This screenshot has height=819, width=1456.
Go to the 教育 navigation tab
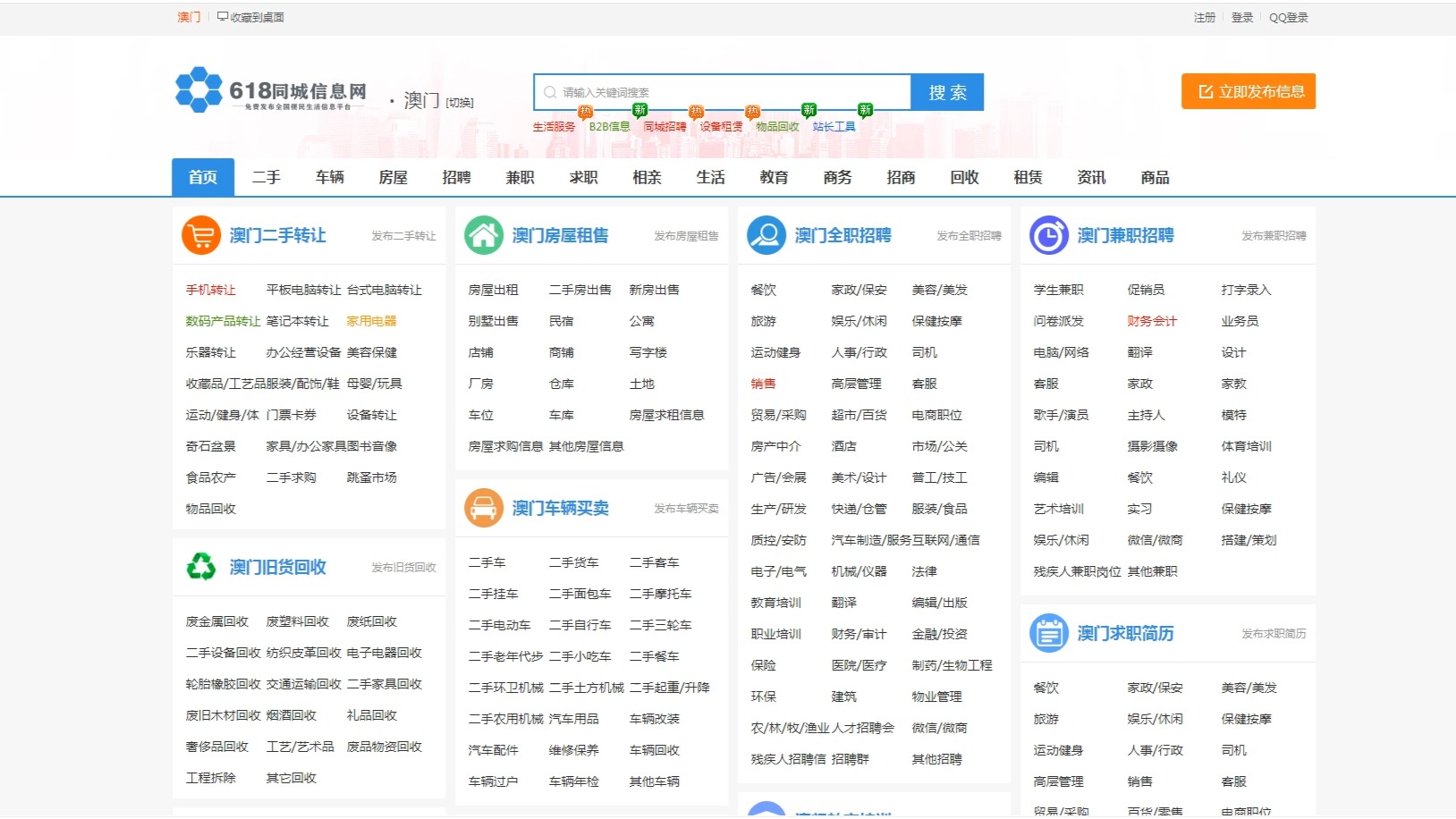click(x=775, y=177)
